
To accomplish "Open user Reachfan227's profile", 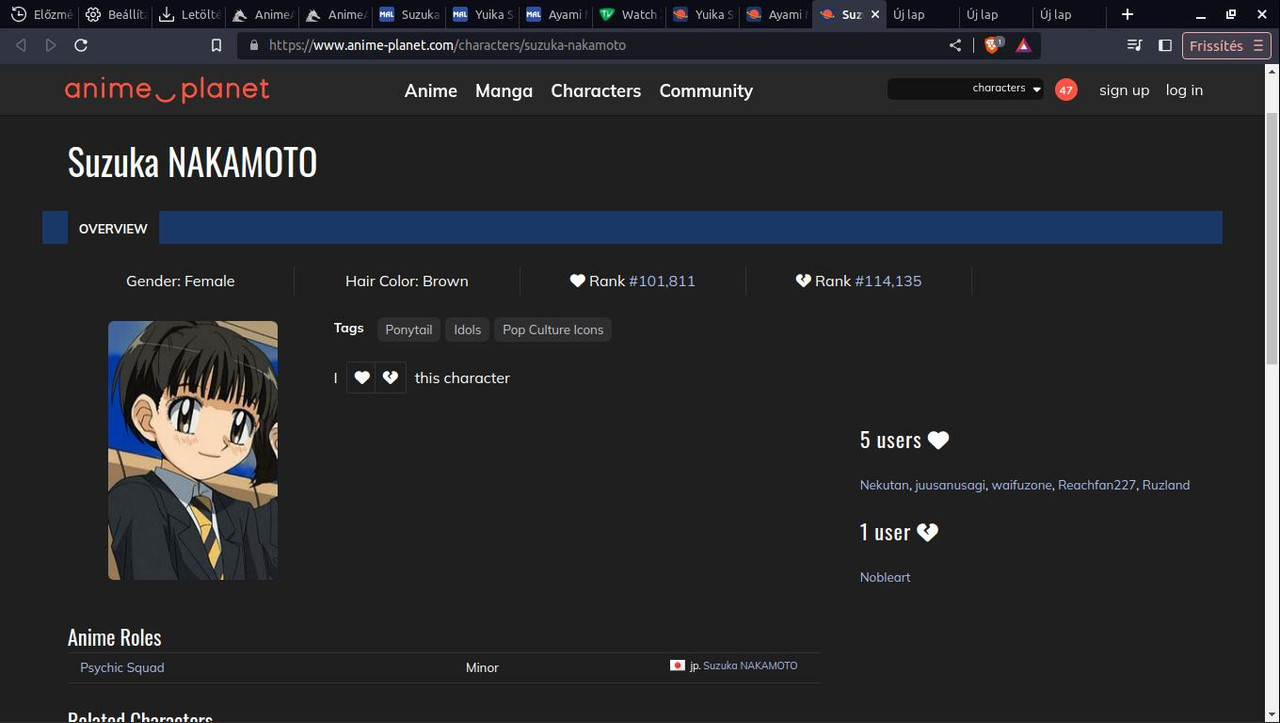I will pos(1097,485).
